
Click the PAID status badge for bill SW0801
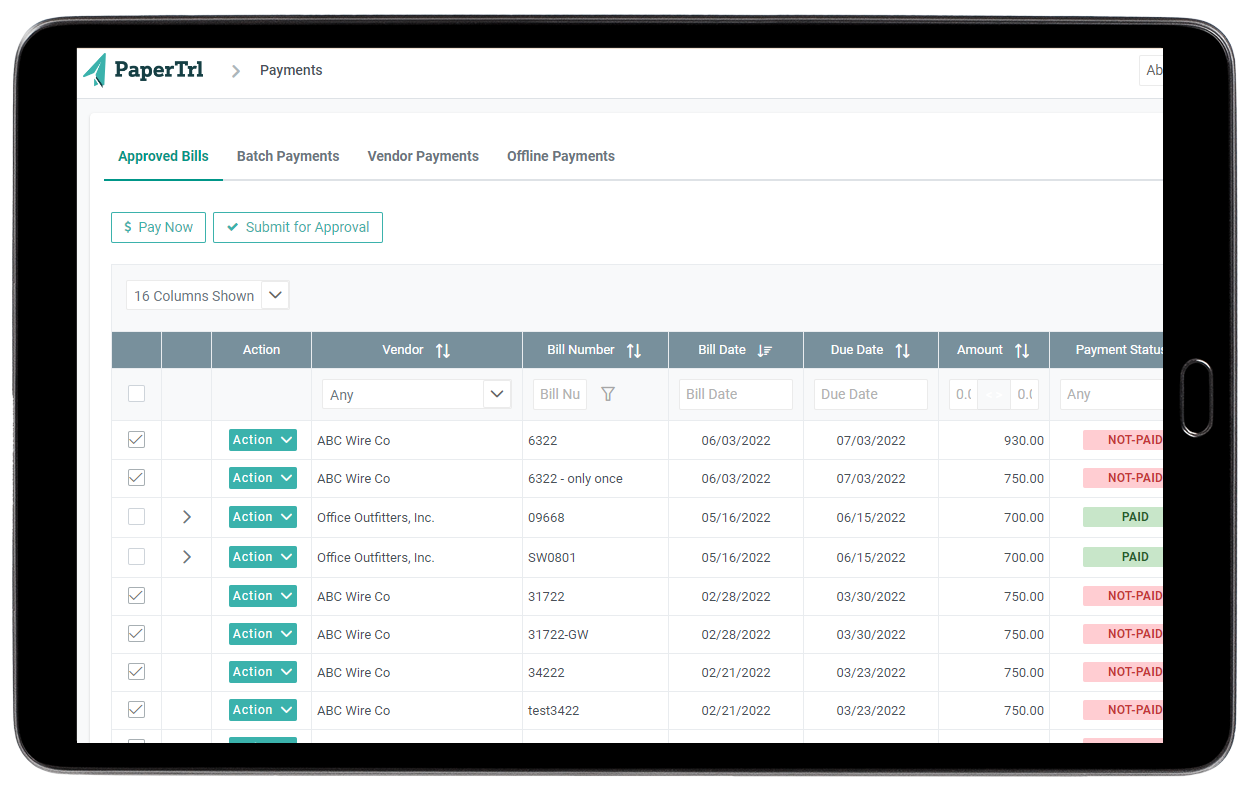coord(1124,557)
